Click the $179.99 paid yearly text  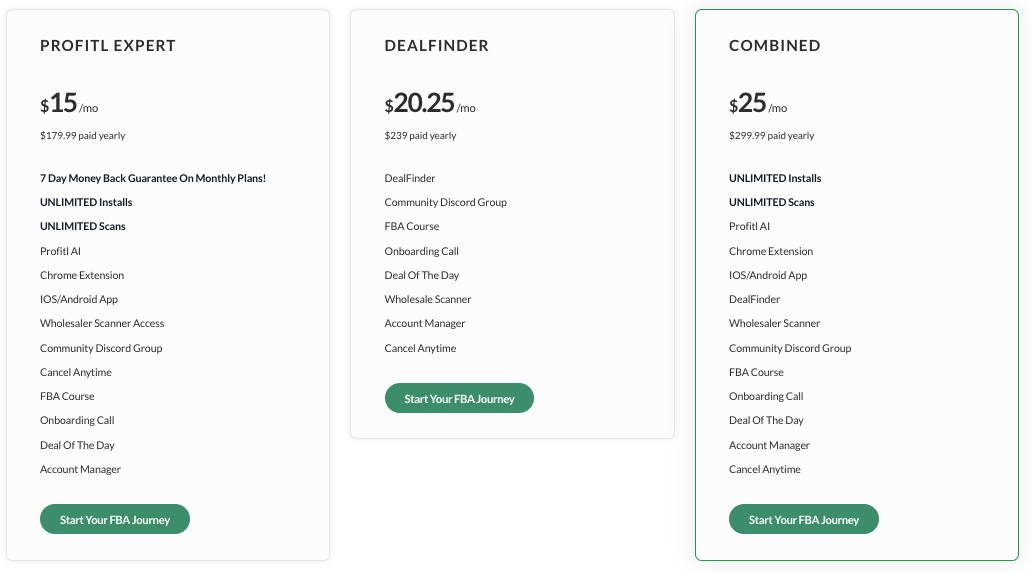(x=83, y=136)
